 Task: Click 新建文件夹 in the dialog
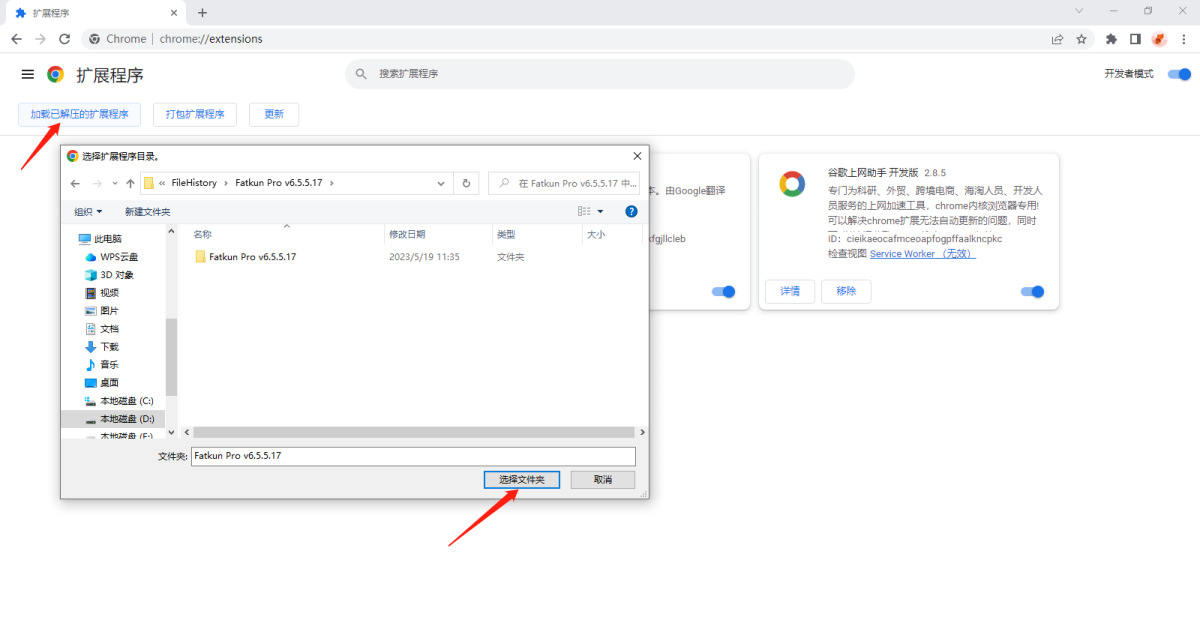coord(148,211)
